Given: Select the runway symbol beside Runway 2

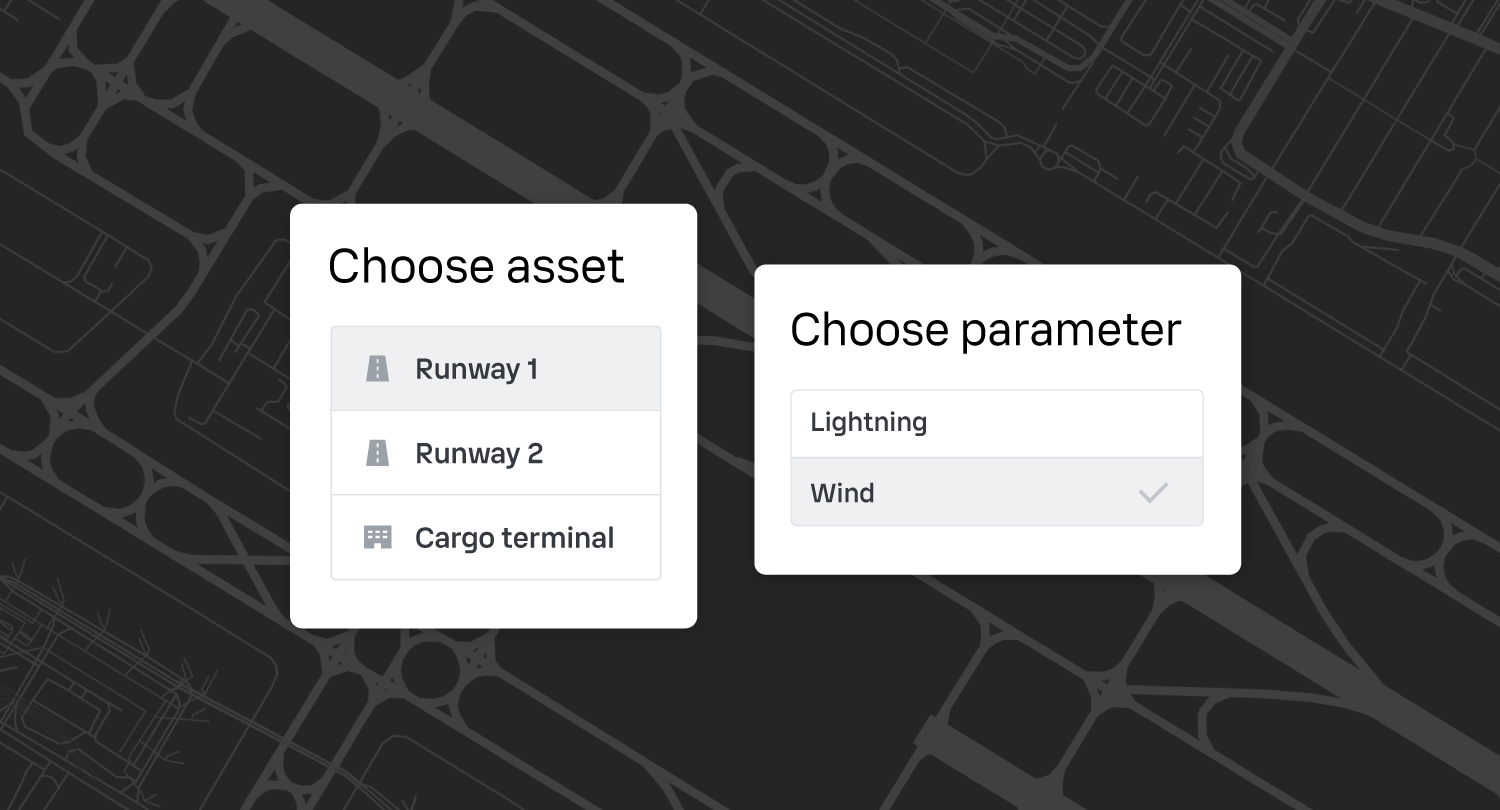Looking at the screenshot, I should (376, 452).
